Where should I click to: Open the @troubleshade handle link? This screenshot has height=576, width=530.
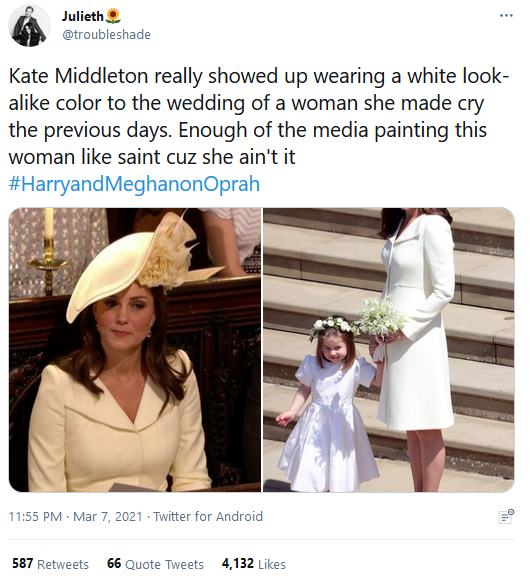click(107, 35)
